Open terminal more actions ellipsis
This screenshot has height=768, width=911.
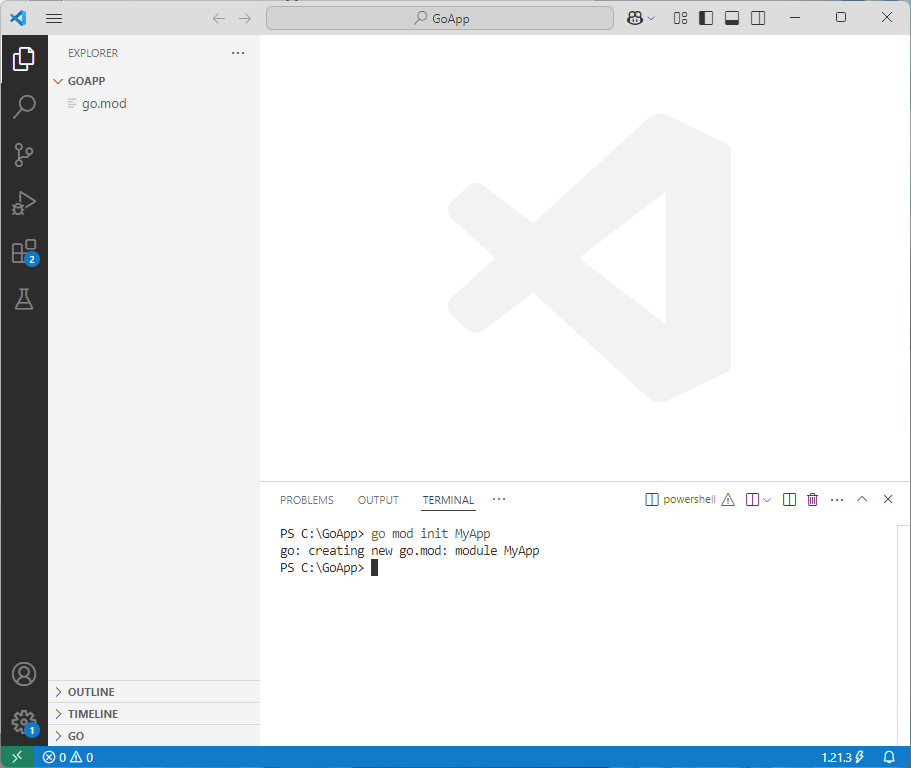[837, 500]
